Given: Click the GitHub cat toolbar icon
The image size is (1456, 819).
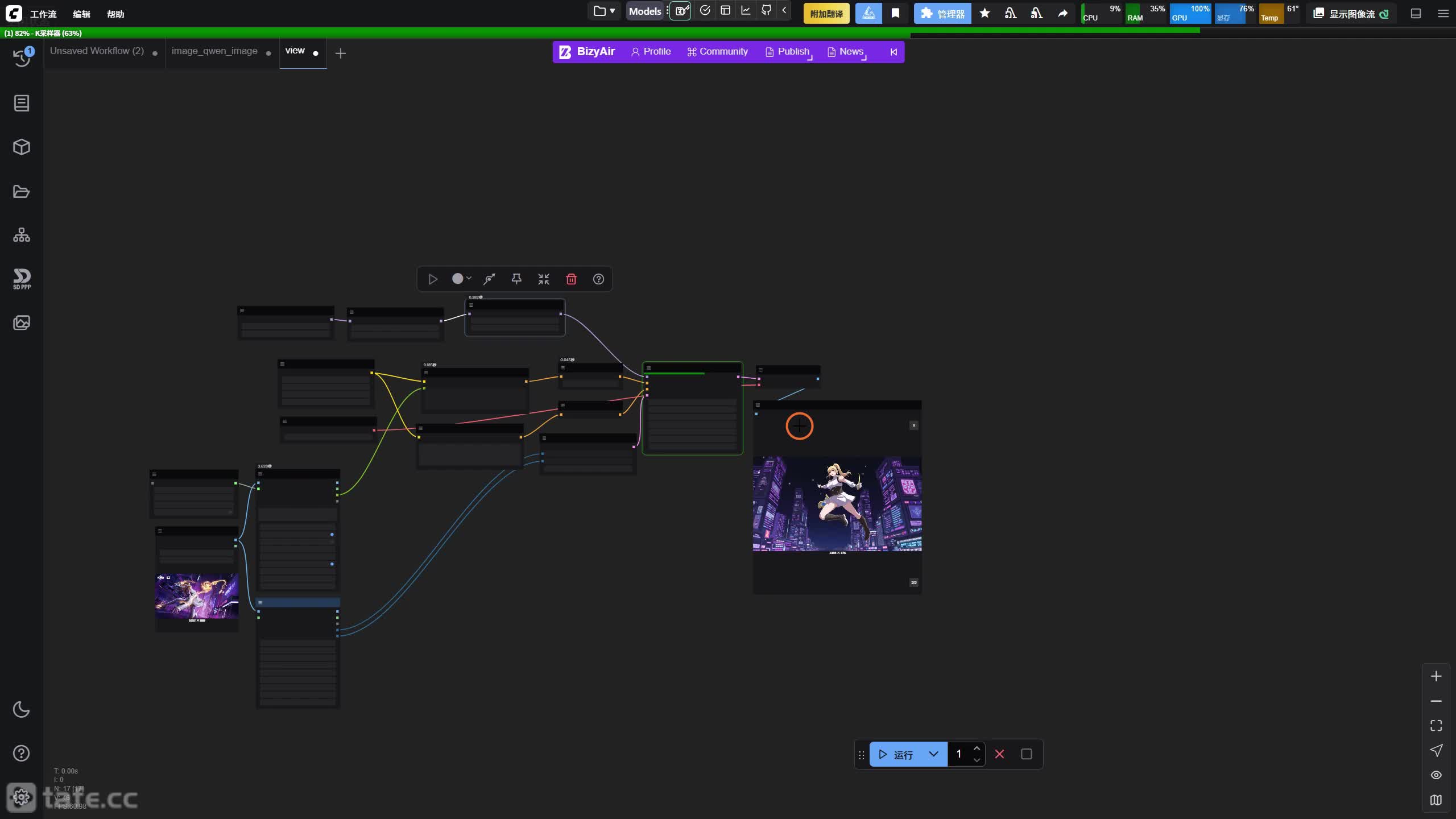Looking at the screenshot, I should [x=767, y=10].
